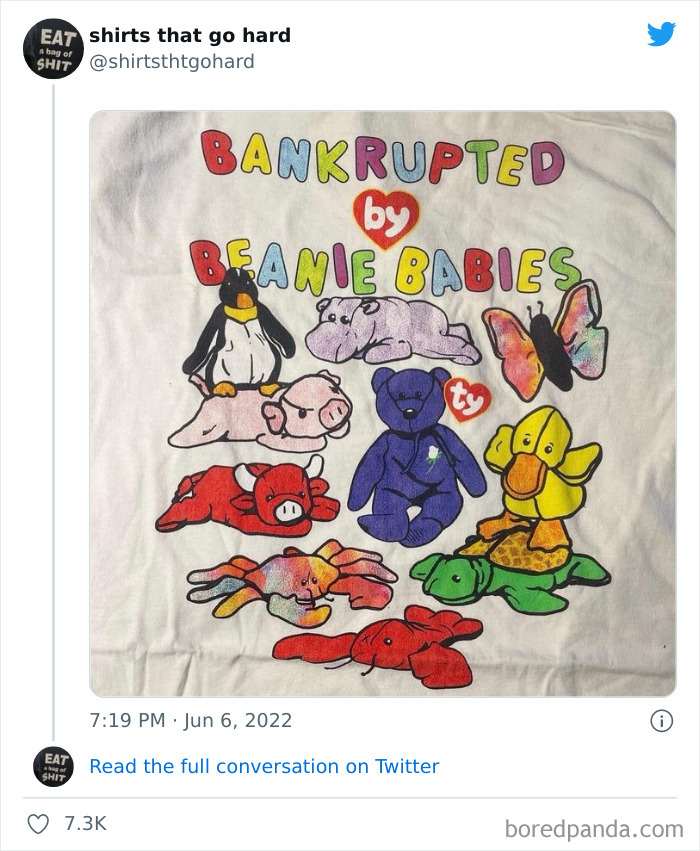Viewport: 700px width, 851px height.
Task: Click the tie-dye butterfly on the shirt
Action: (x=545, y=339)
